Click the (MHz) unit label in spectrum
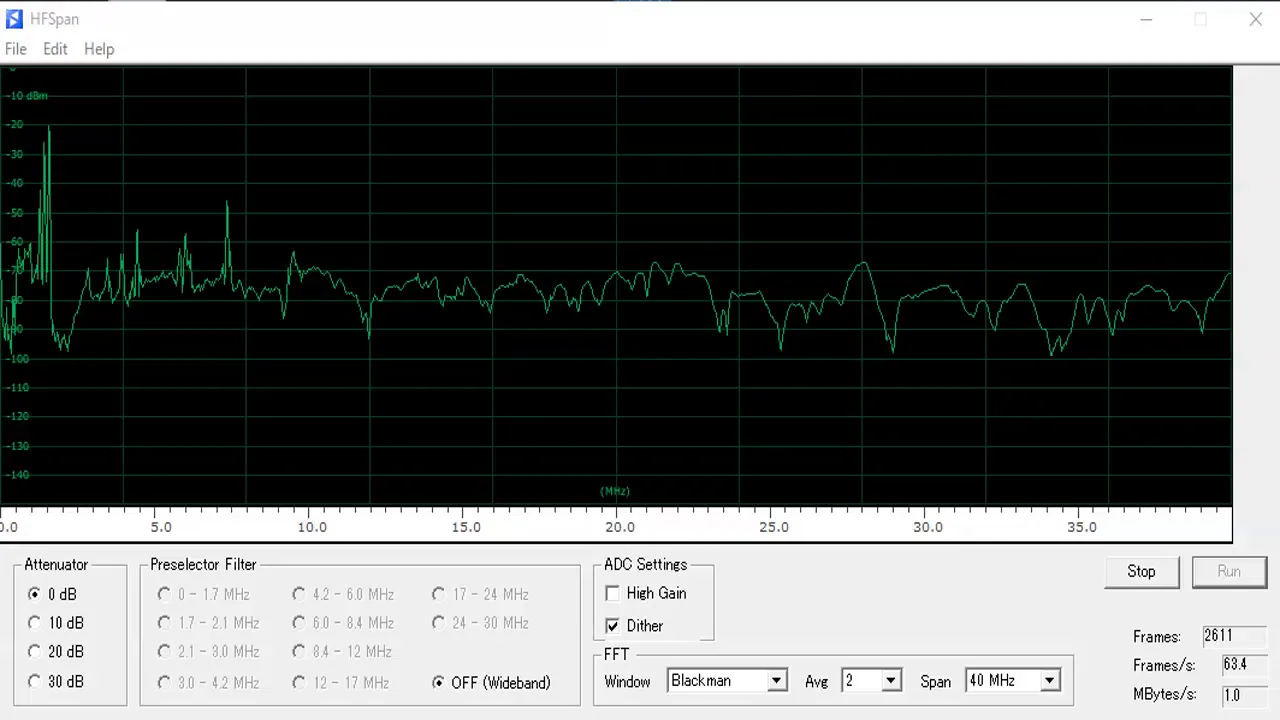The height and width of the screenshot is (720, 1280). pos(615,491)
